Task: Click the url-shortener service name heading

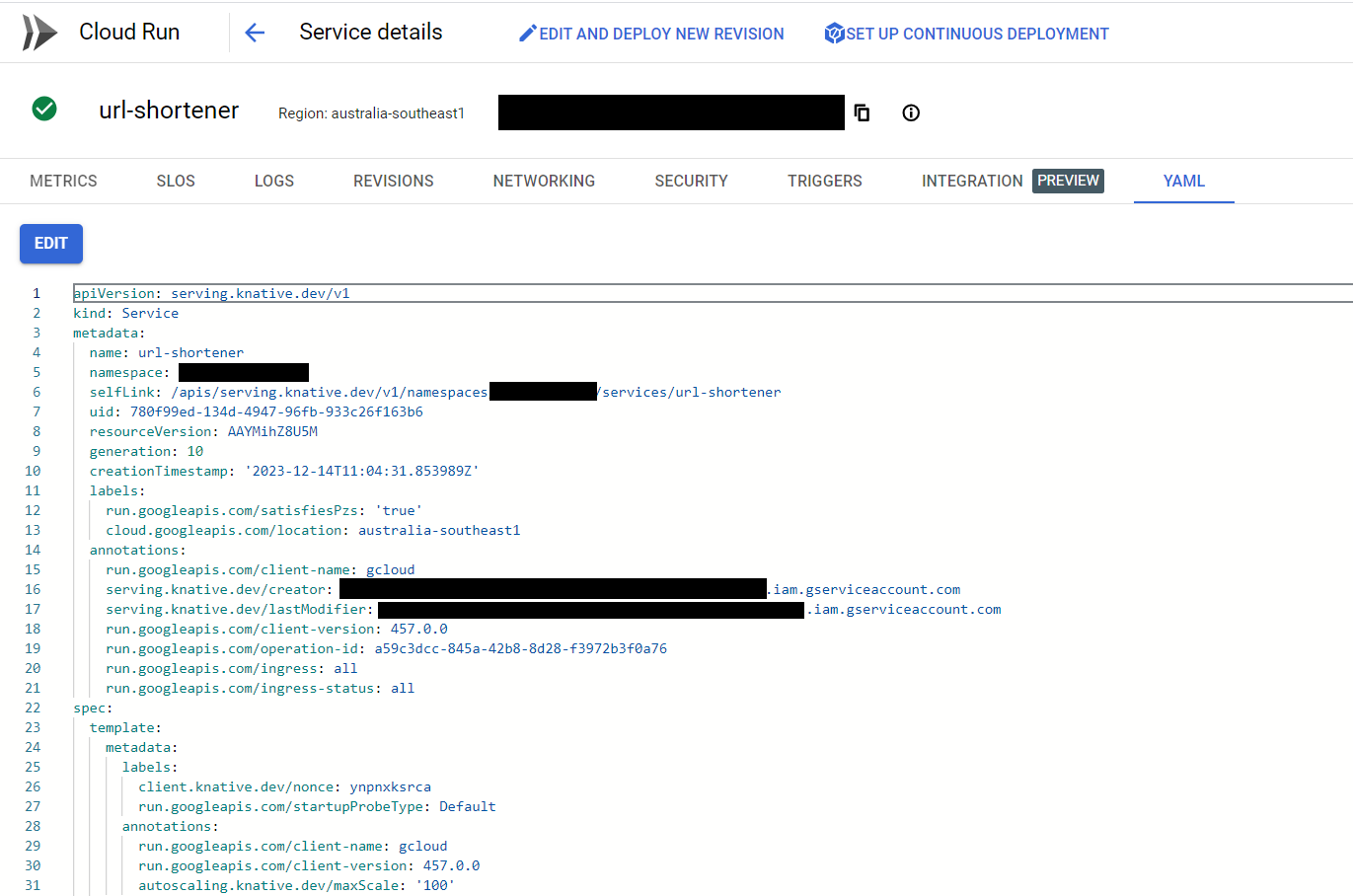Action: pyautogui.click(x=169, y=110)
